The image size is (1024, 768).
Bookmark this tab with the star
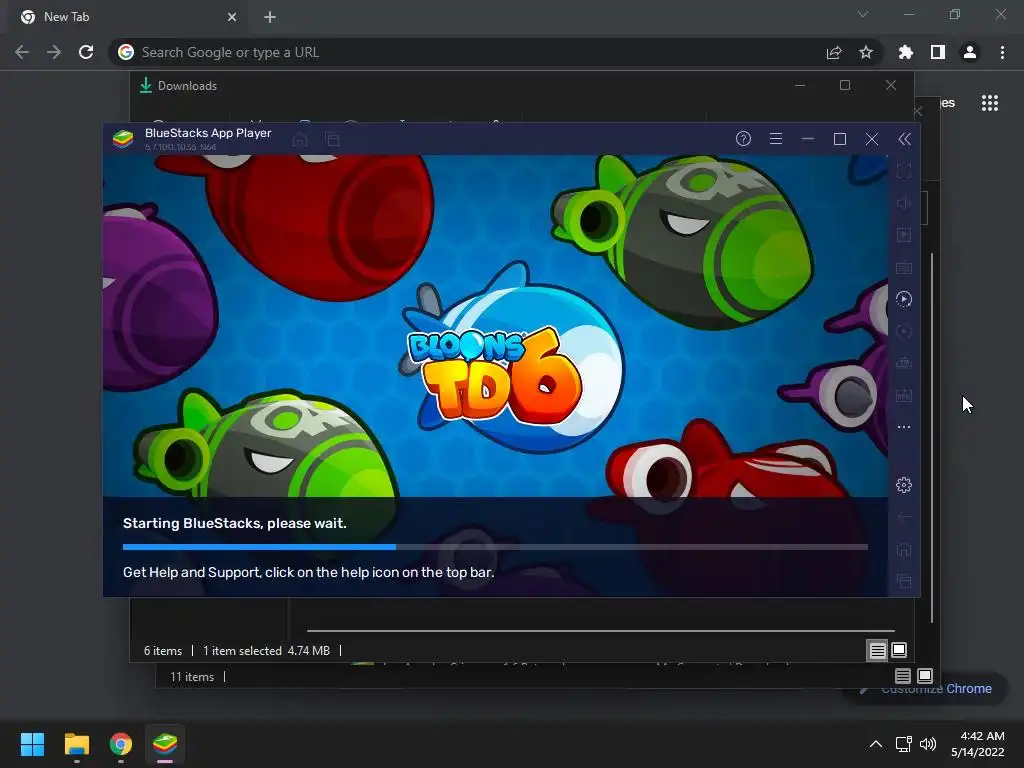(866, 52)
